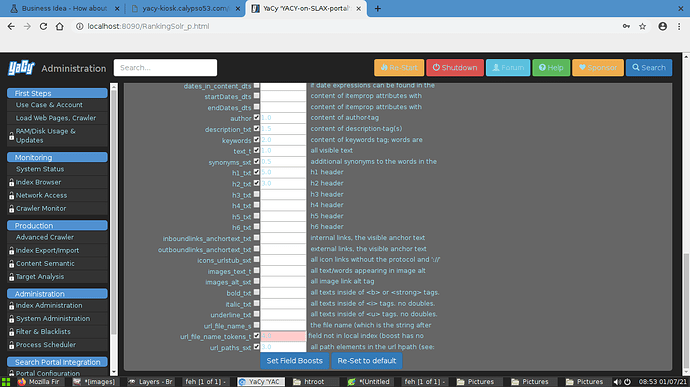Open browser home page icon

click(x=59, y=26)
